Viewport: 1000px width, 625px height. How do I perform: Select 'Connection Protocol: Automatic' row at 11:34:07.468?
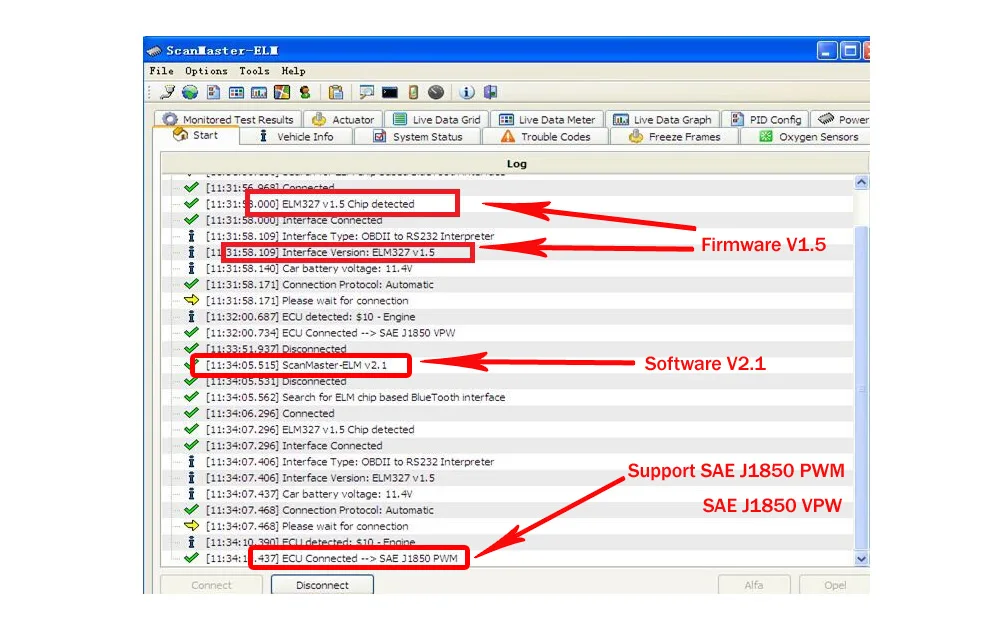pos(507,510)
